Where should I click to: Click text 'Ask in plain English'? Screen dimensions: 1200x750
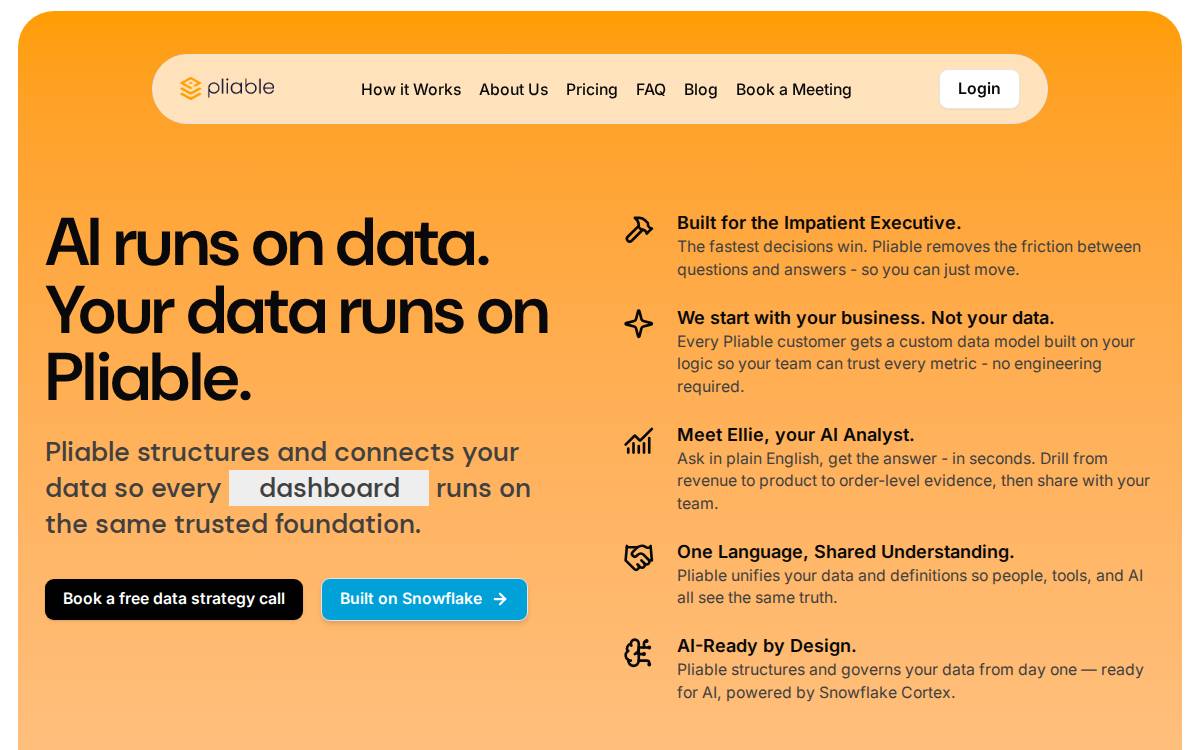coord(748,459)
